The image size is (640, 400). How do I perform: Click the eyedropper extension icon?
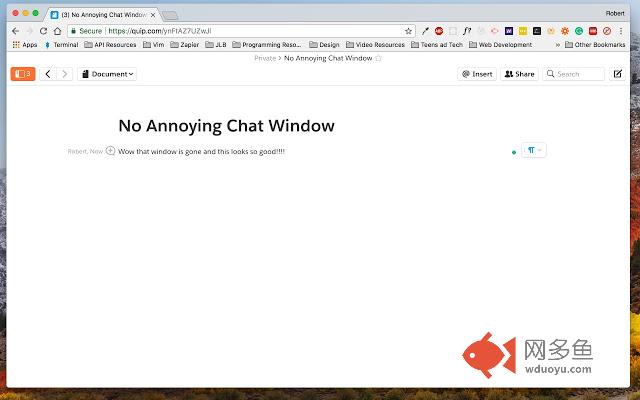425,31
